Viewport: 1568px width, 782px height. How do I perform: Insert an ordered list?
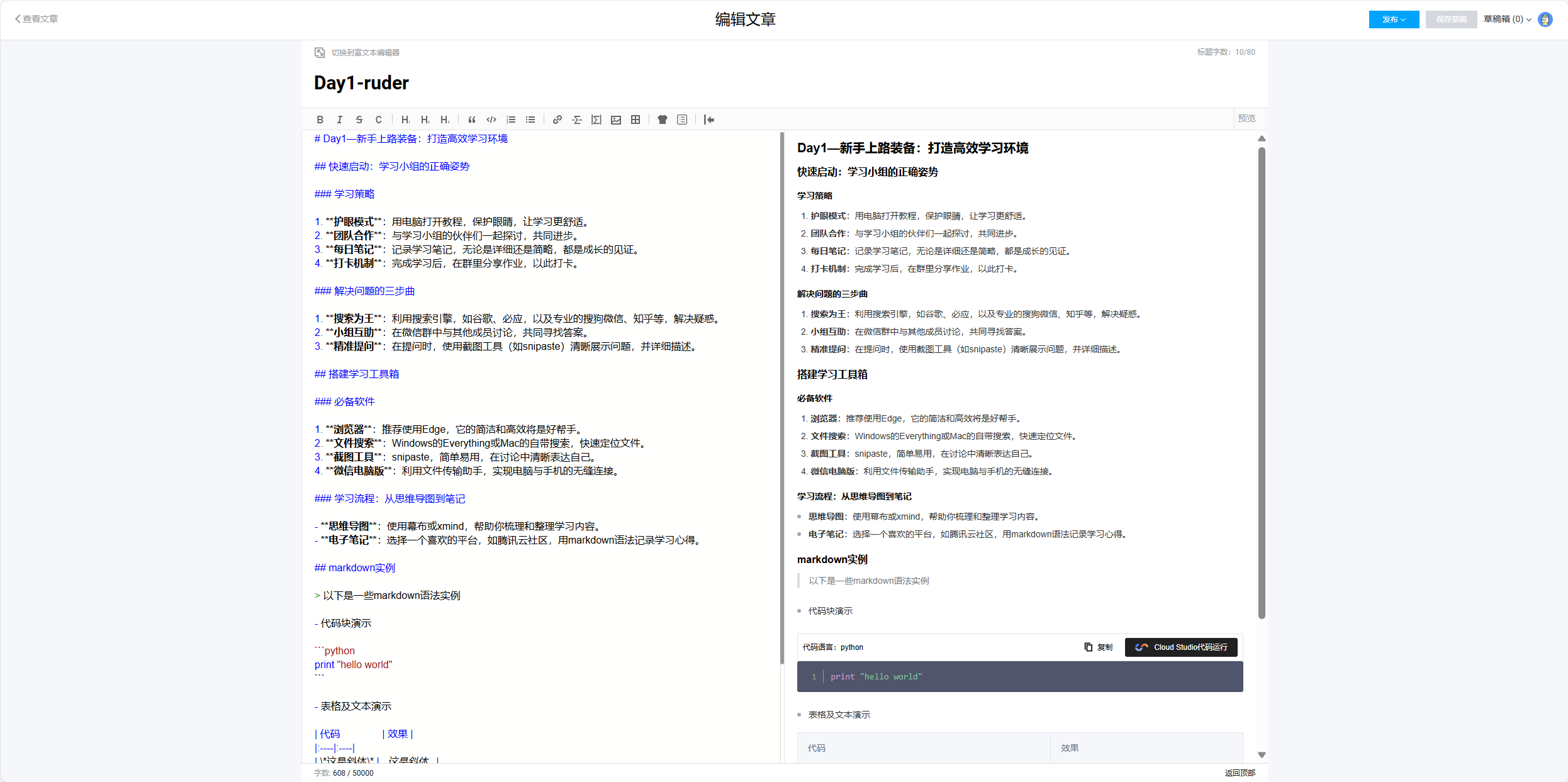tap(511, 120)
